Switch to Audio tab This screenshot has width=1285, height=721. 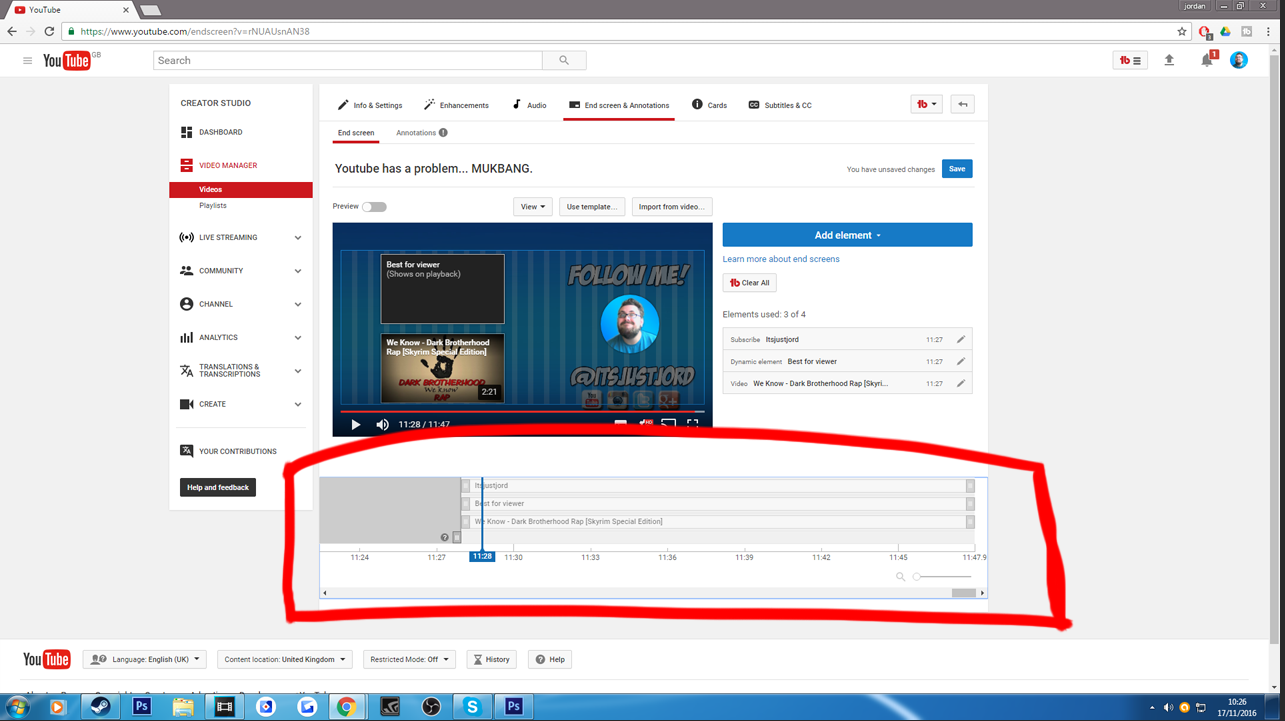529,105
